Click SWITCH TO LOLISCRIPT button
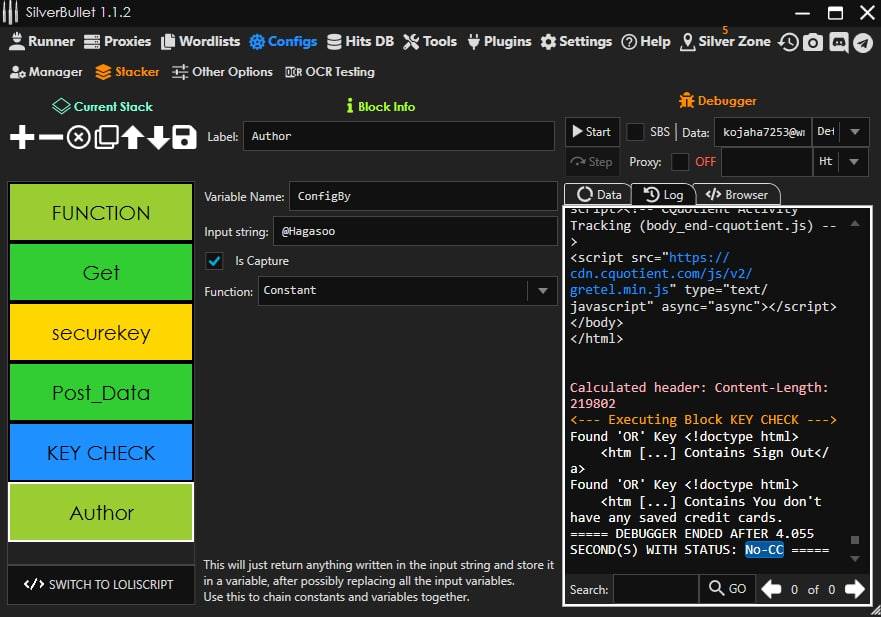Viewport: 881px width, 617px height. [101, 585]
